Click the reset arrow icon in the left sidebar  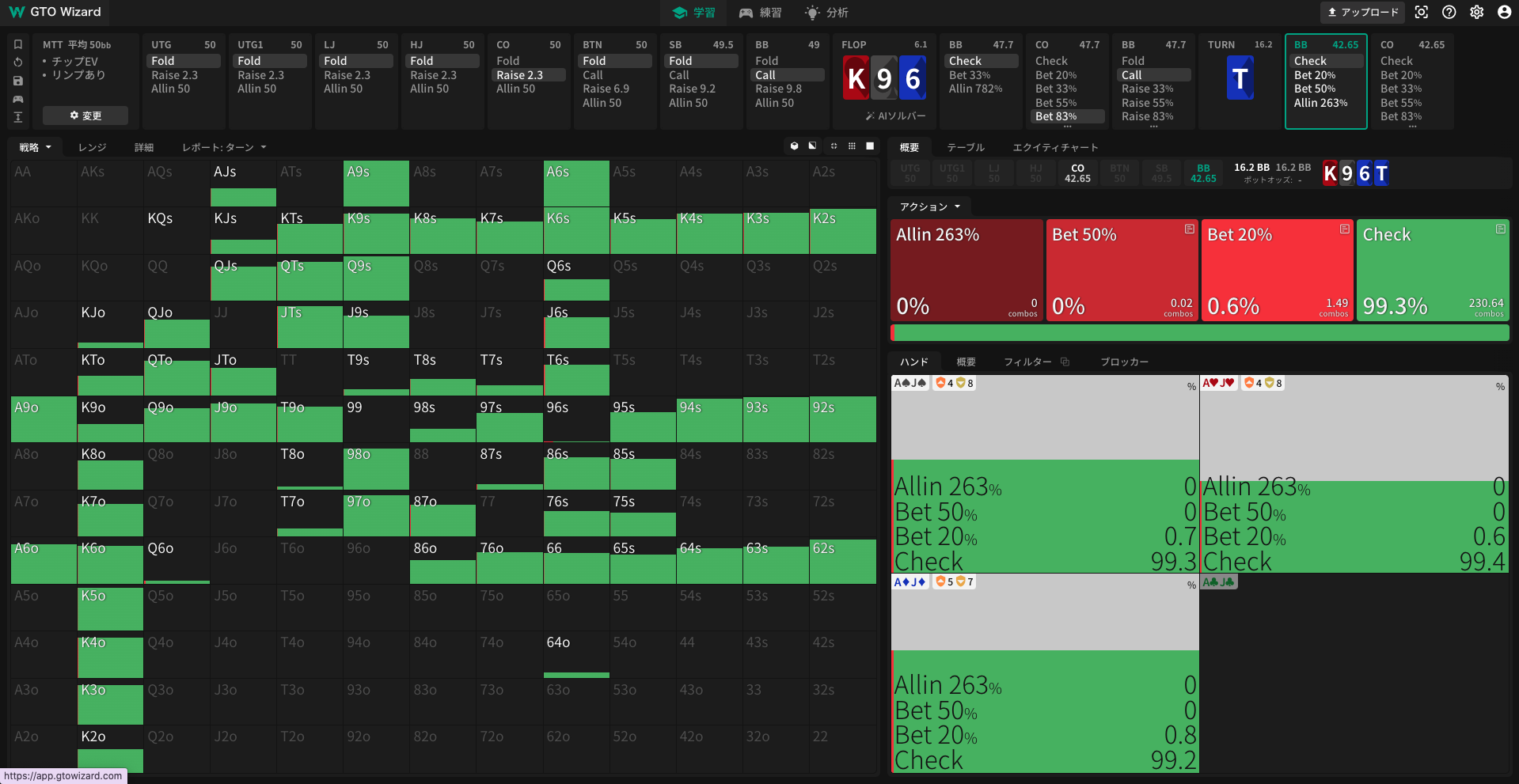click(x=18, y=62)
